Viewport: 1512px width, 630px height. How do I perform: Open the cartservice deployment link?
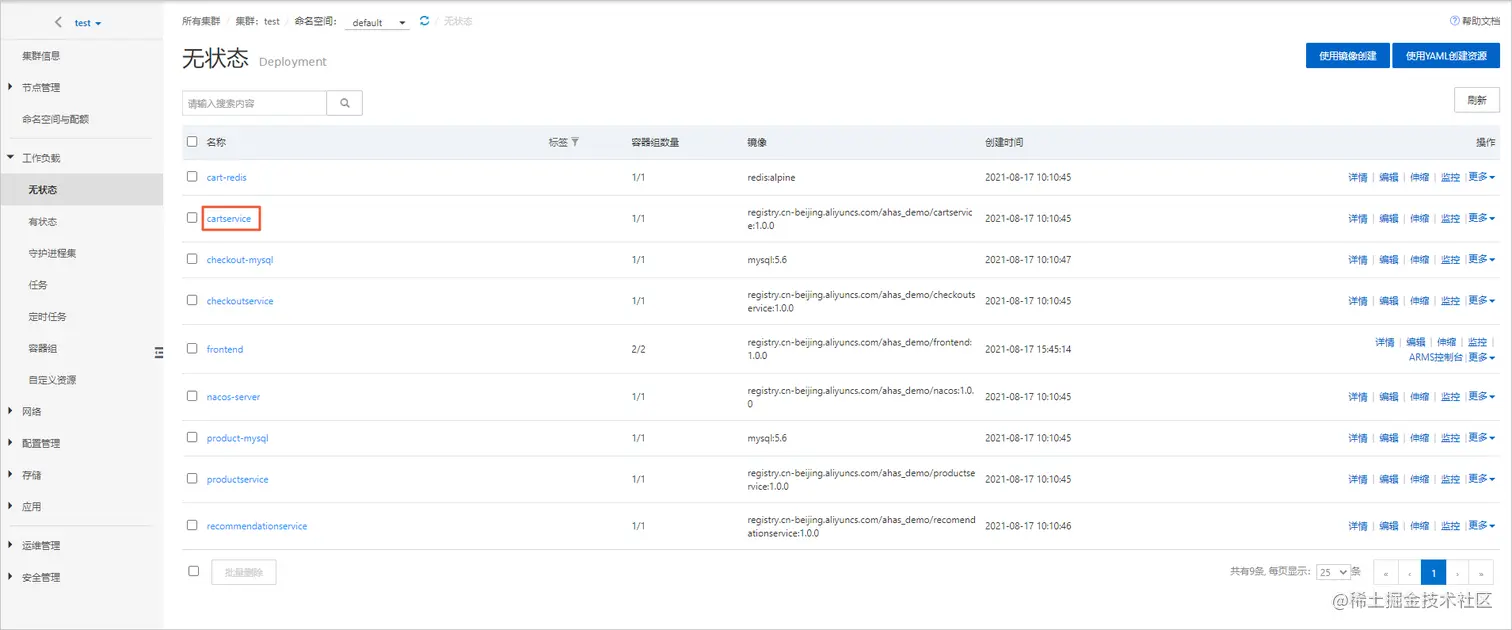(229, 218)
